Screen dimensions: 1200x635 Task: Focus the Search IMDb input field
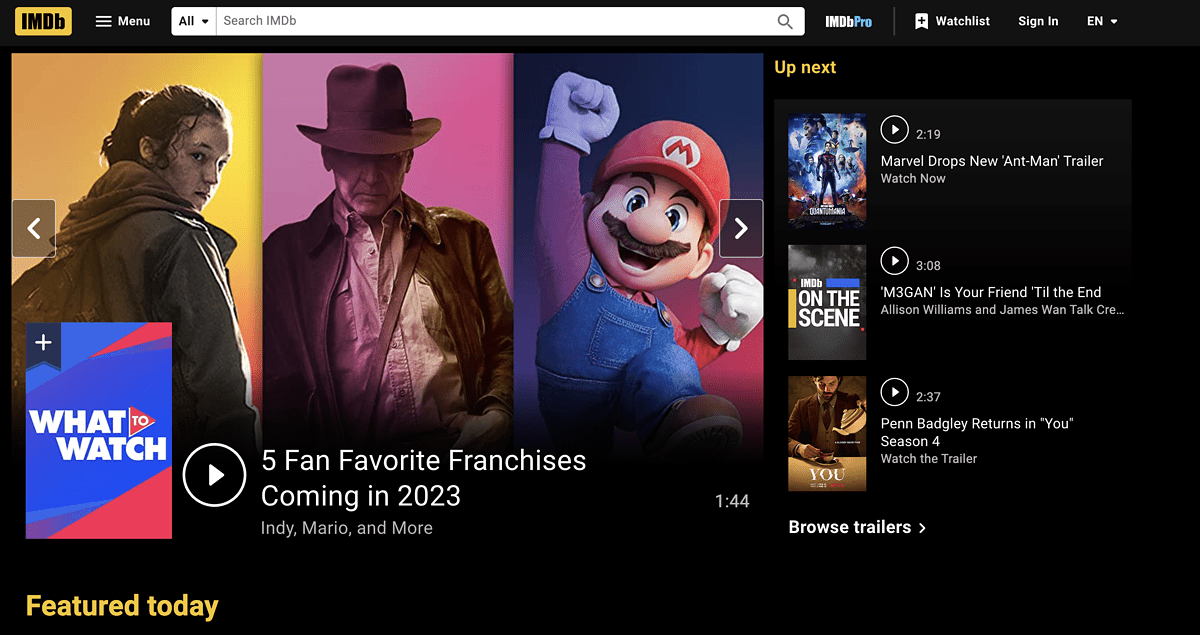coord(495,21)
